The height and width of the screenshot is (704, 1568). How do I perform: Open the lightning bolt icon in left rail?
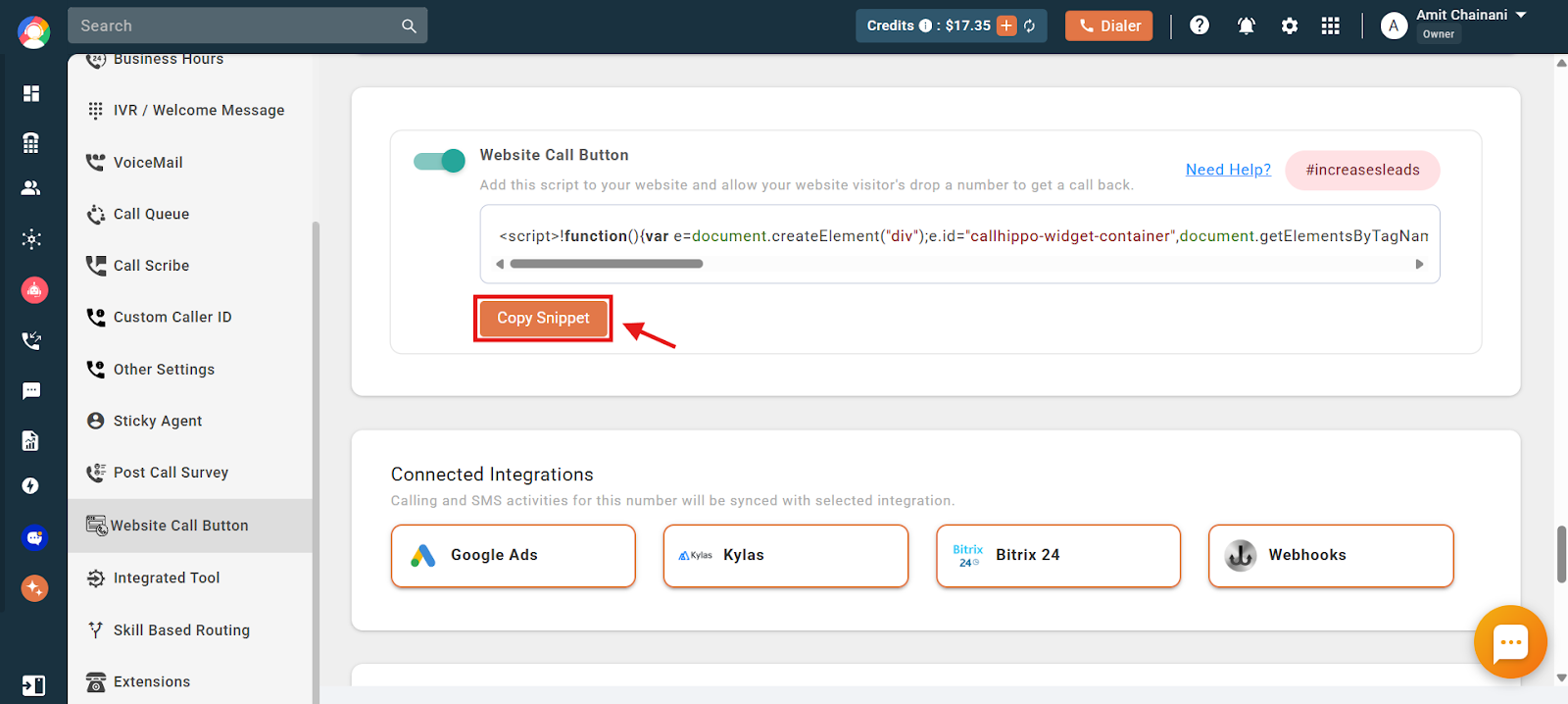[31, 486]
